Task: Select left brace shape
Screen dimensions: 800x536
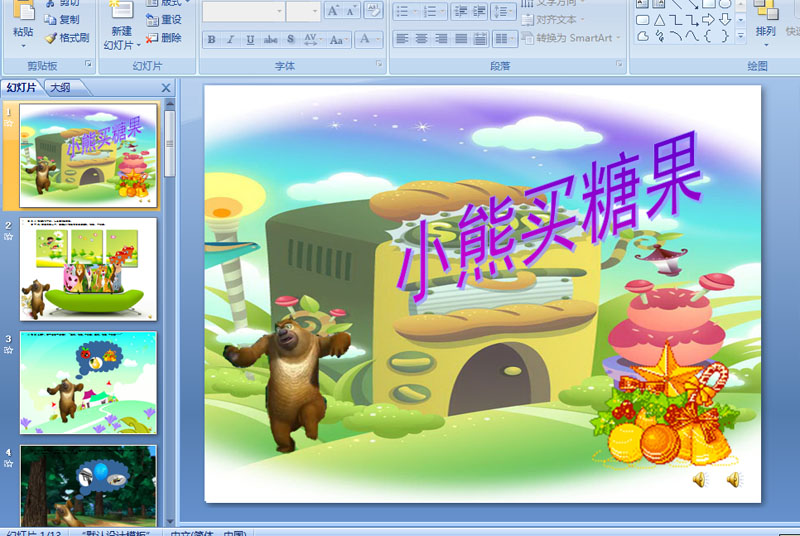Action: pos(708,36)
